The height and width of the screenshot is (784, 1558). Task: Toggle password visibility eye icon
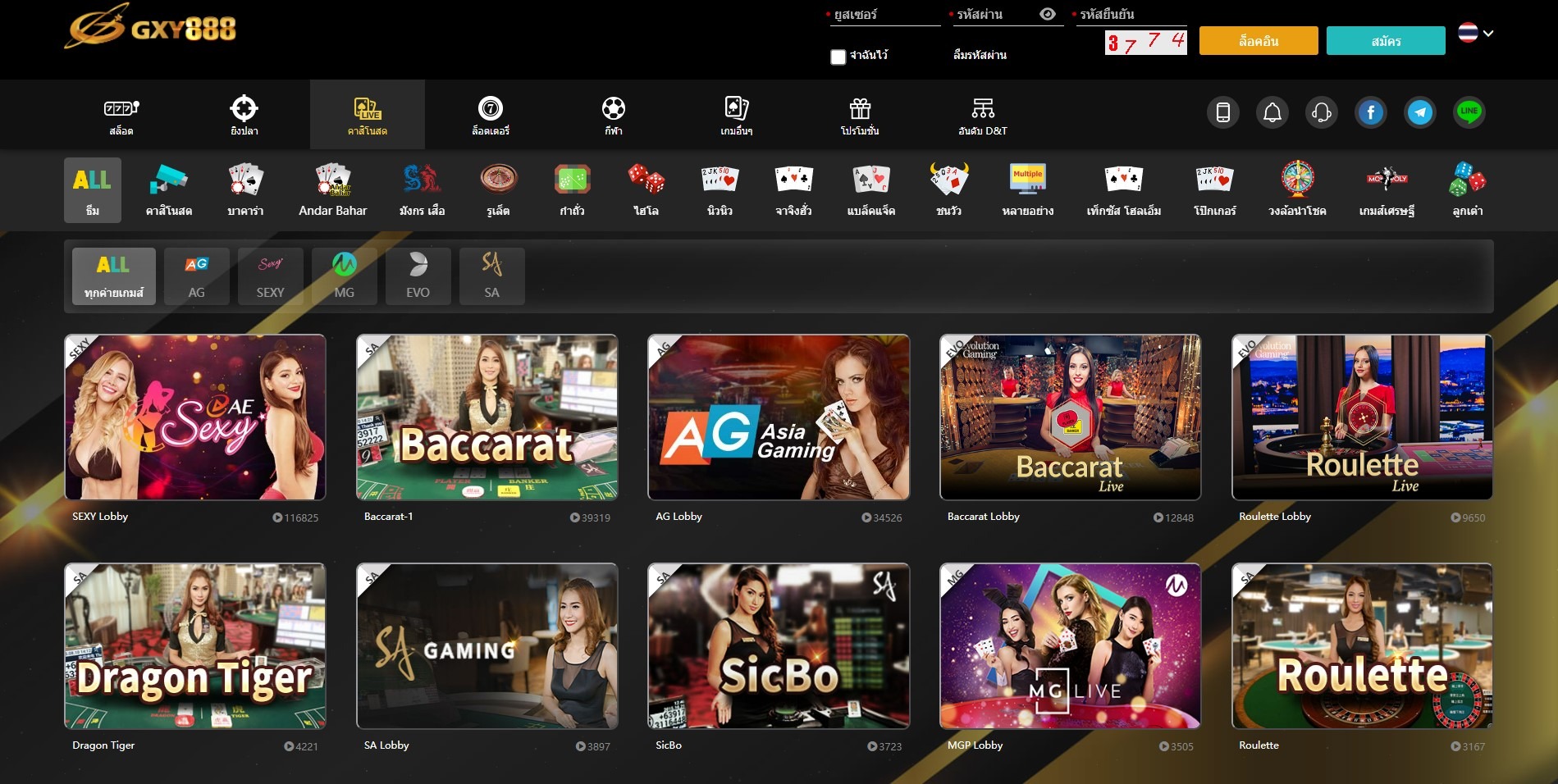coord(1048,14)
